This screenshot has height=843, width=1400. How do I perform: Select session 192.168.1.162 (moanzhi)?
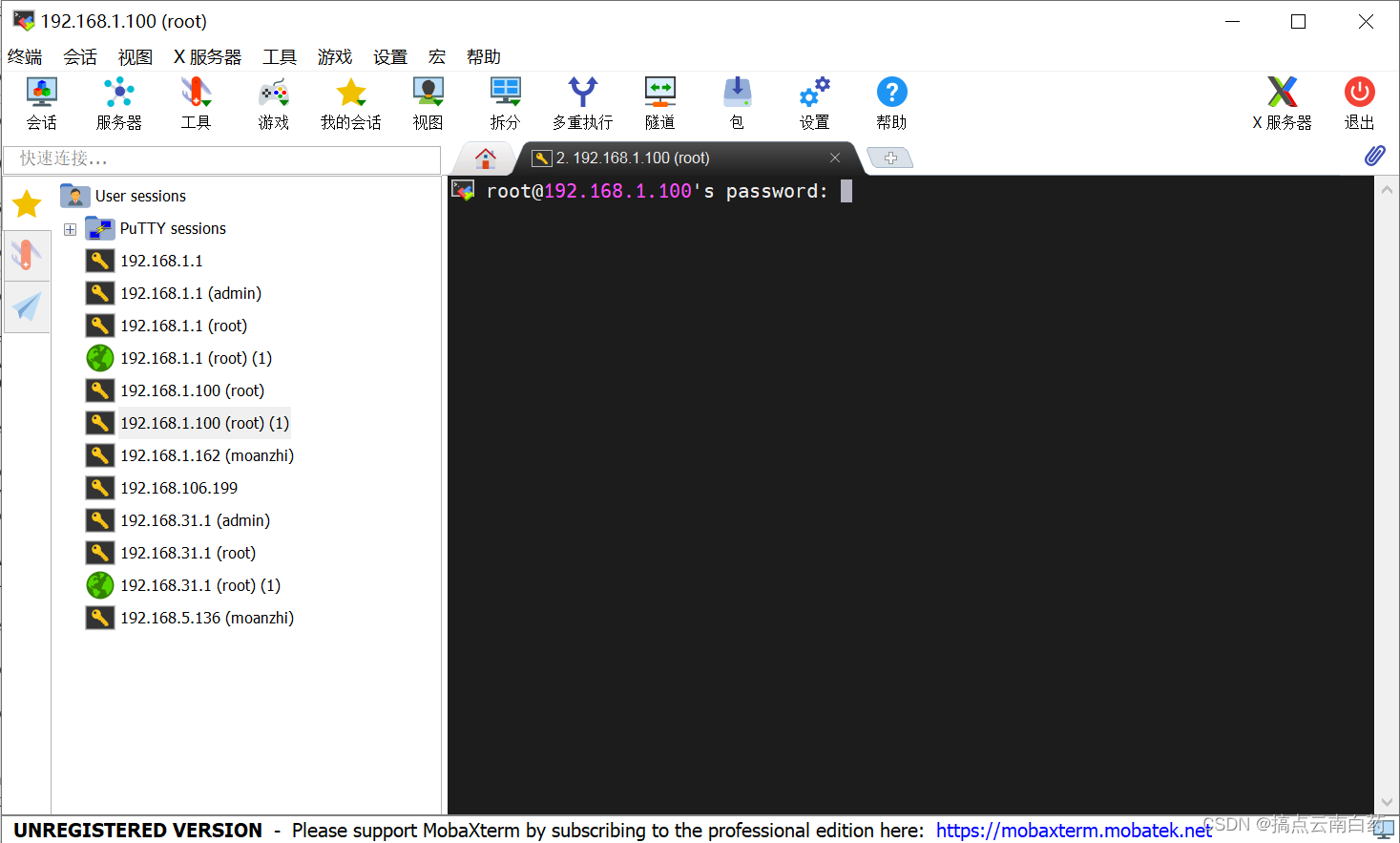tap(207, 455)
